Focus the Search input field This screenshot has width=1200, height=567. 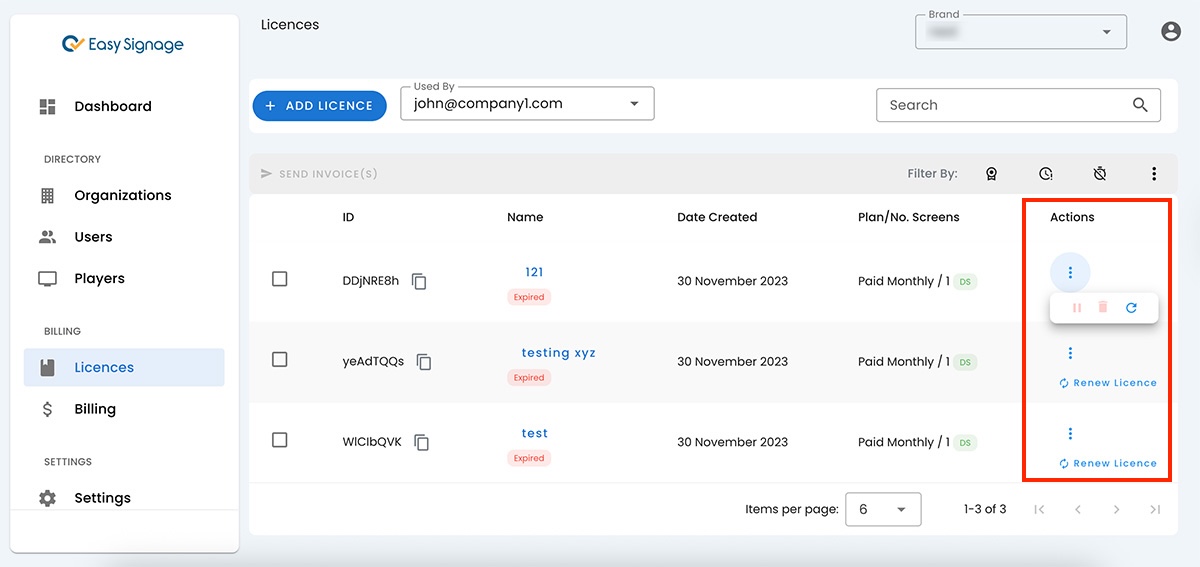[x=1000, y=105]
